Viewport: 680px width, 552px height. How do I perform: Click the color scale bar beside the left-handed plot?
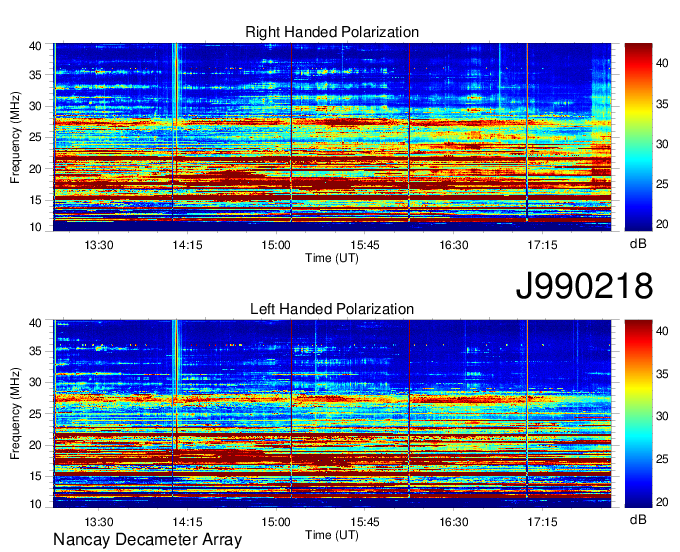click(638, 413)
